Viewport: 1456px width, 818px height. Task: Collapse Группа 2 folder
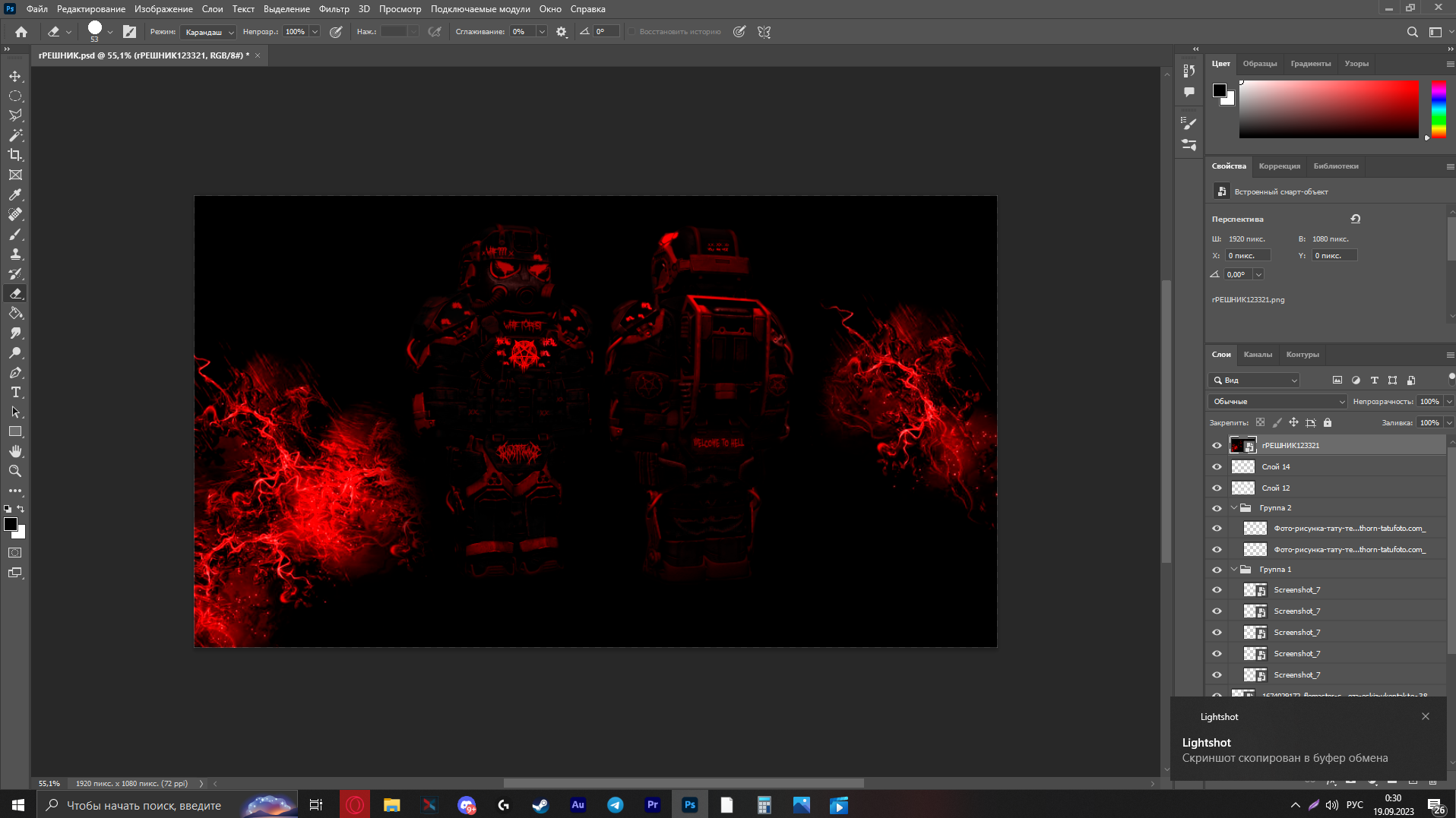click(x=1234, y=508)
